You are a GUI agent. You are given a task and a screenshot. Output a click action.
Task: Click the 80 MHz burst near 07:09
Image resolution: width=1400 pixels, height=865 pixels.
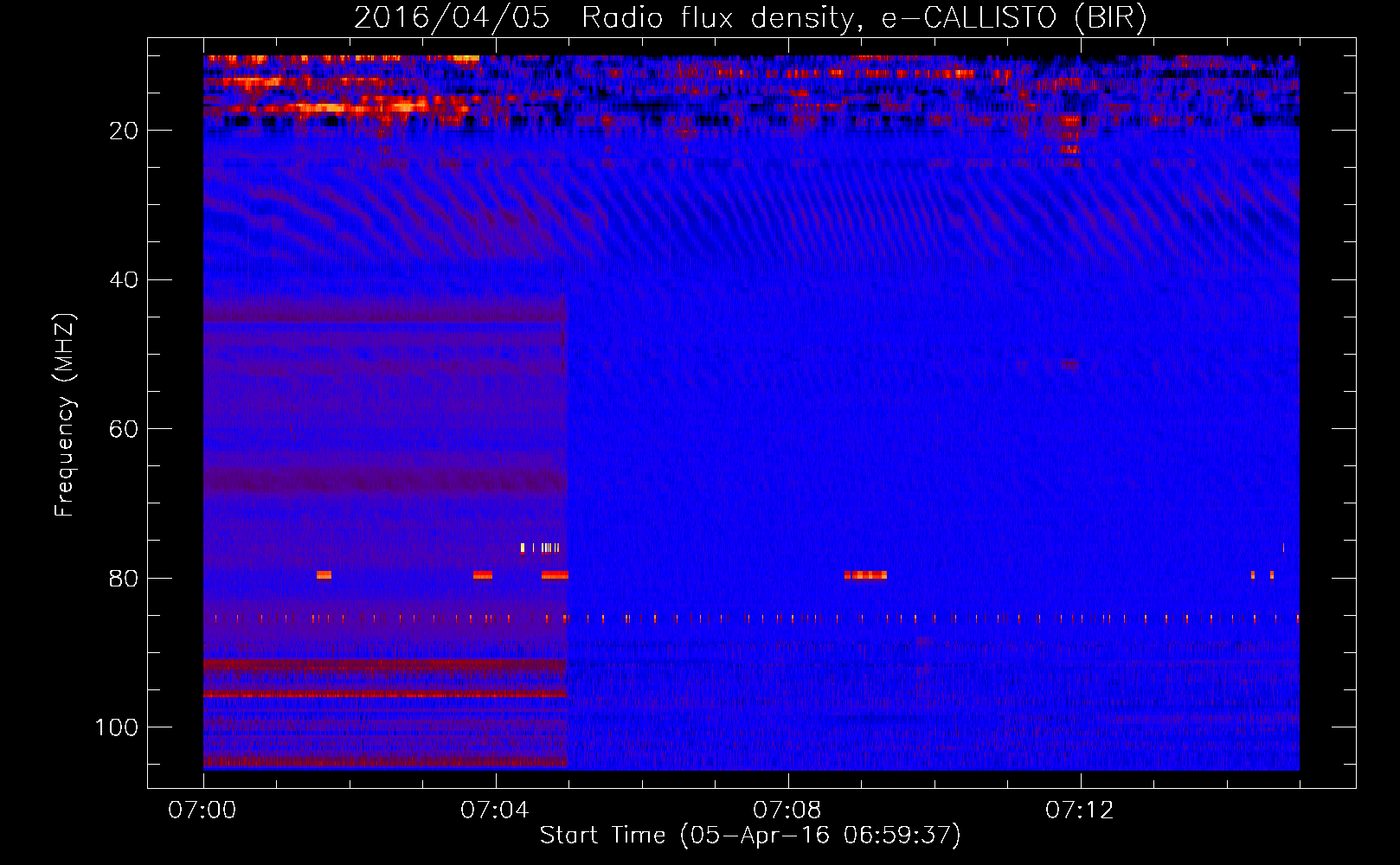click(865, 575)
